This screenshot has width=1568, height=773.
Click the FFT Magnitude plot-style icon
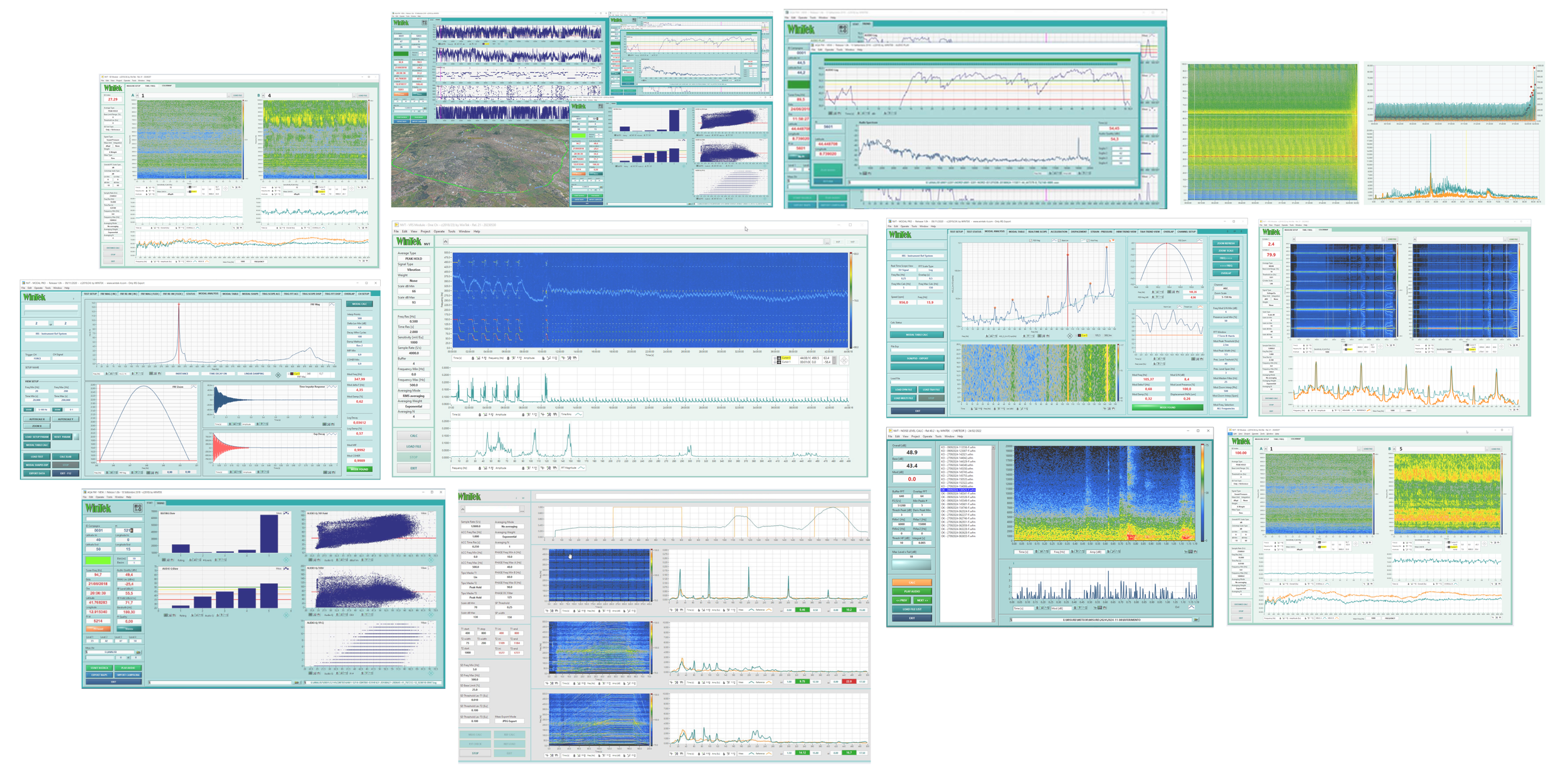tap(581, 467)
